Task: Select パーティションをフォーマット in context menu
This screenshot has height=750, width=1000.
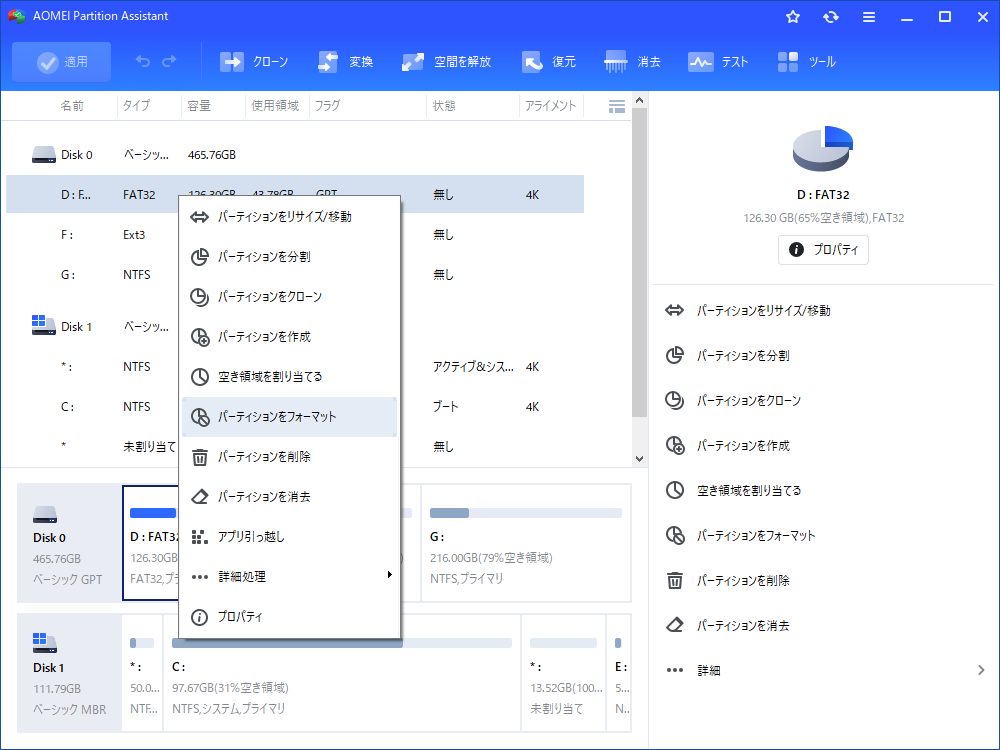Action: coord(290,417)
